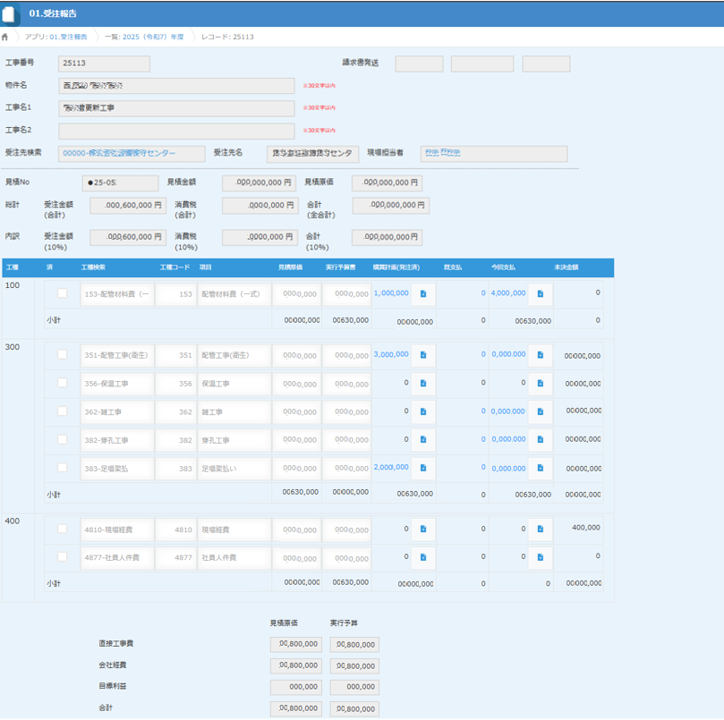Toggle the 済 checkbox for 4810-現場経費
The width and height of the screenshot is (724, 720).
pyautogui.click(x=62, y=529)
